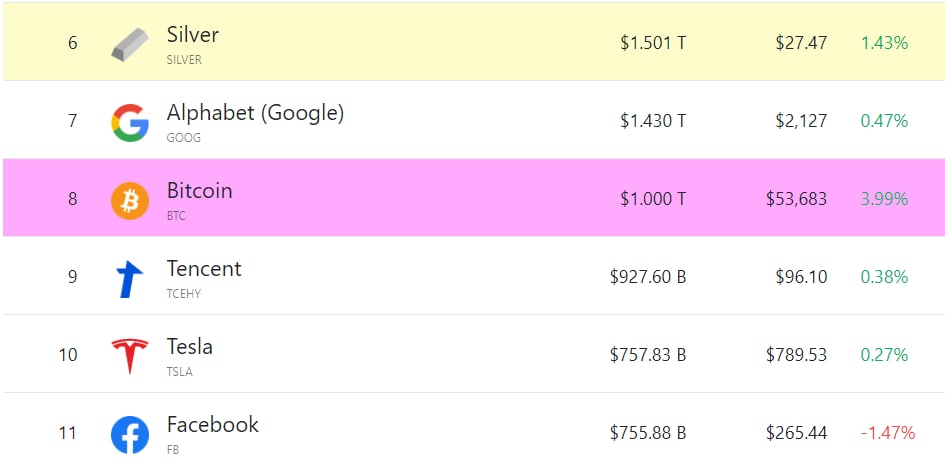Select the Tencent company name
Screen dimensions: 945x466
click(x=204, y=268)
